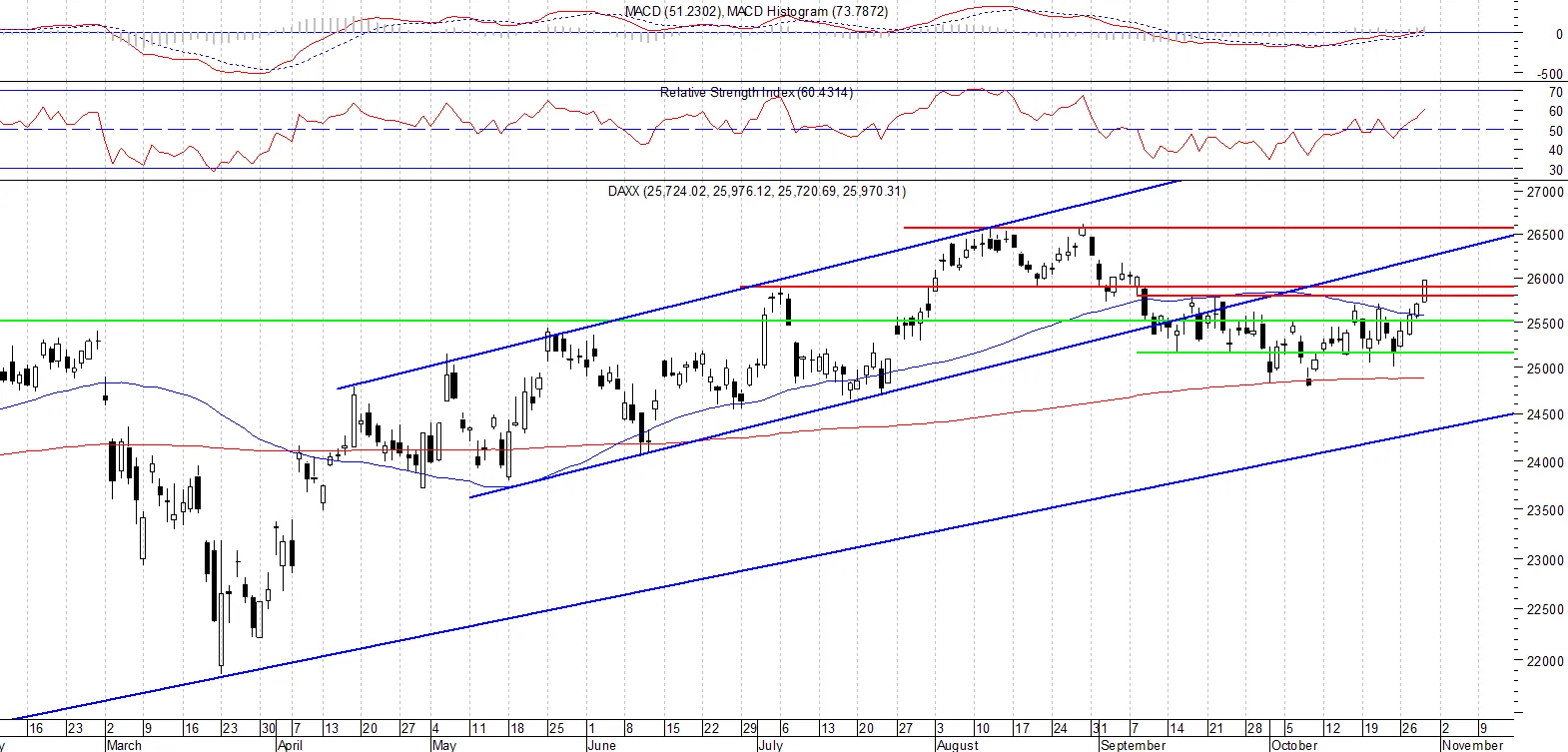Select the September month label
The width and height of the screenshot is (1568, 752).
(1133, 745)
